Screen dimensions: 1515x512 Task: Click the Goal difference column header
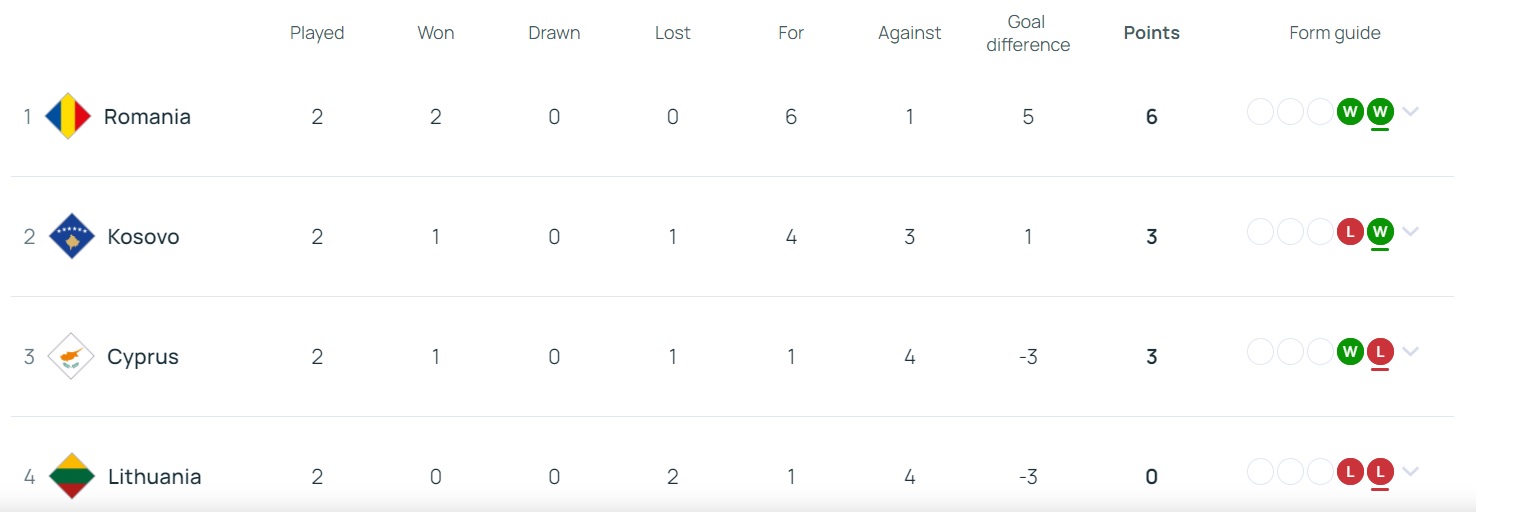pos(1027,33)
